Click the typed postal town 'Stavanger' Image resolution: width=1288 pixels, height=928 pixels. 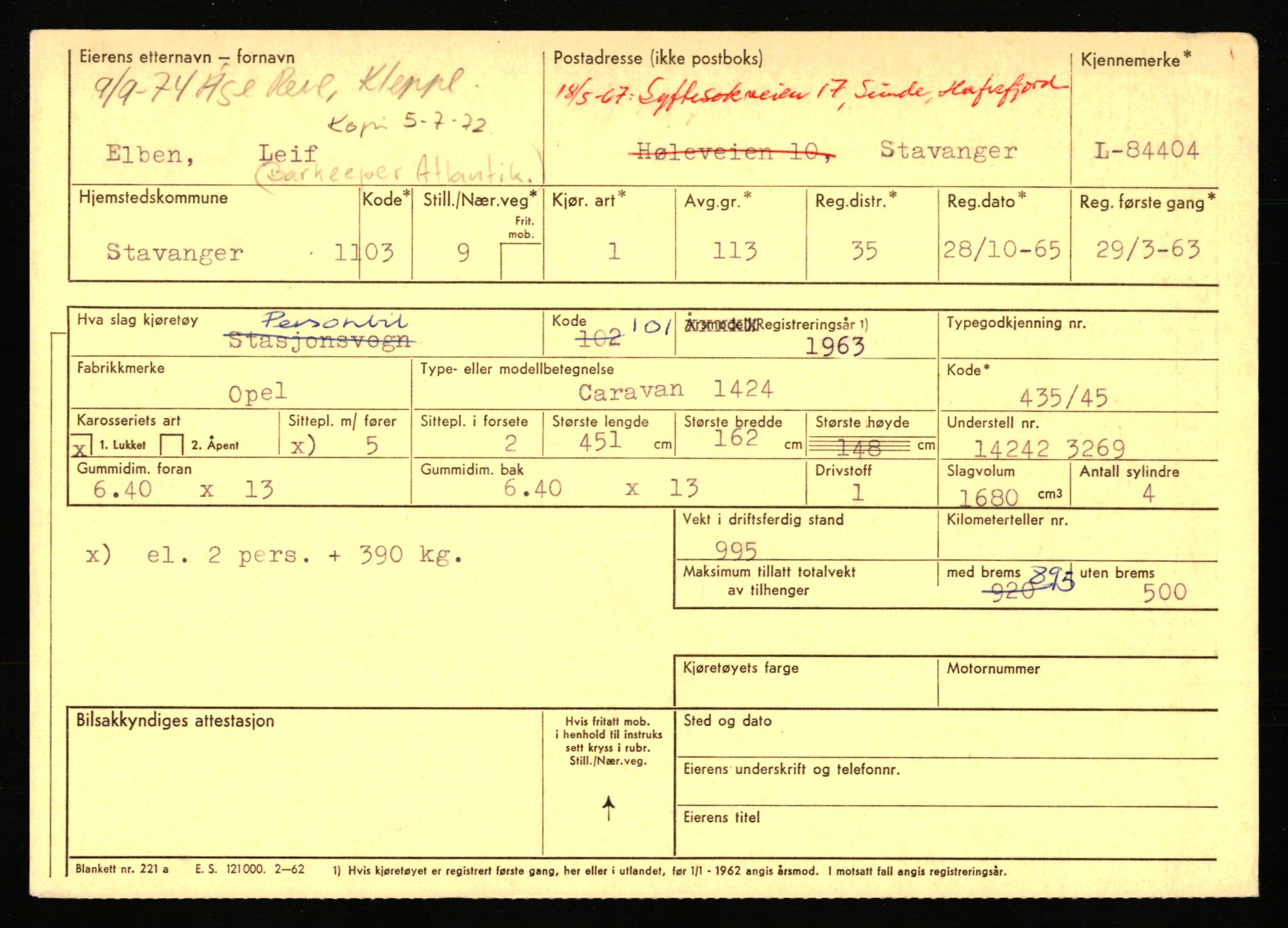click(x=948, y=150)
